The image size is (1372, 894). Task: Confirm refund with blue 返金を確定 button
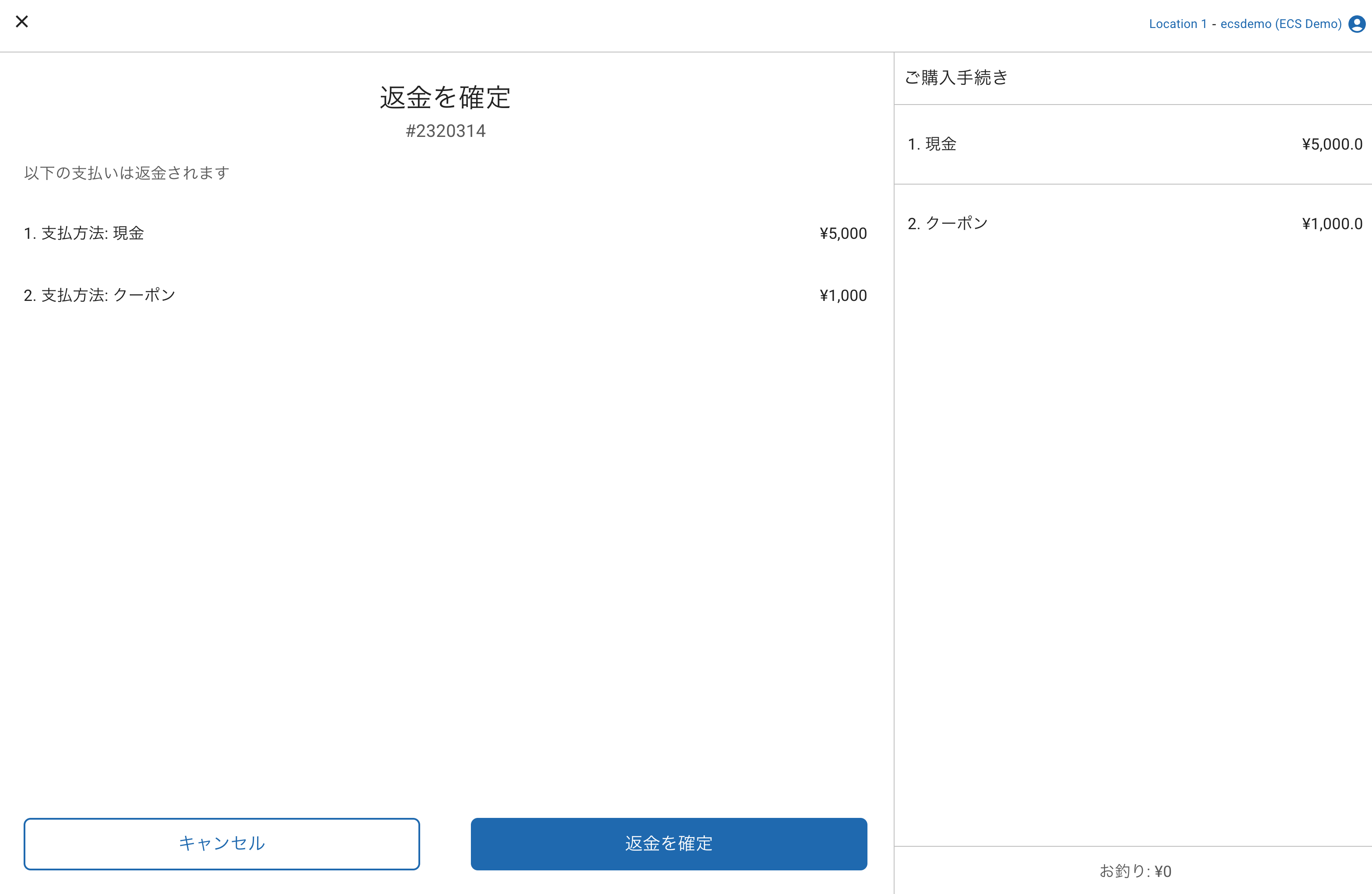669,843
